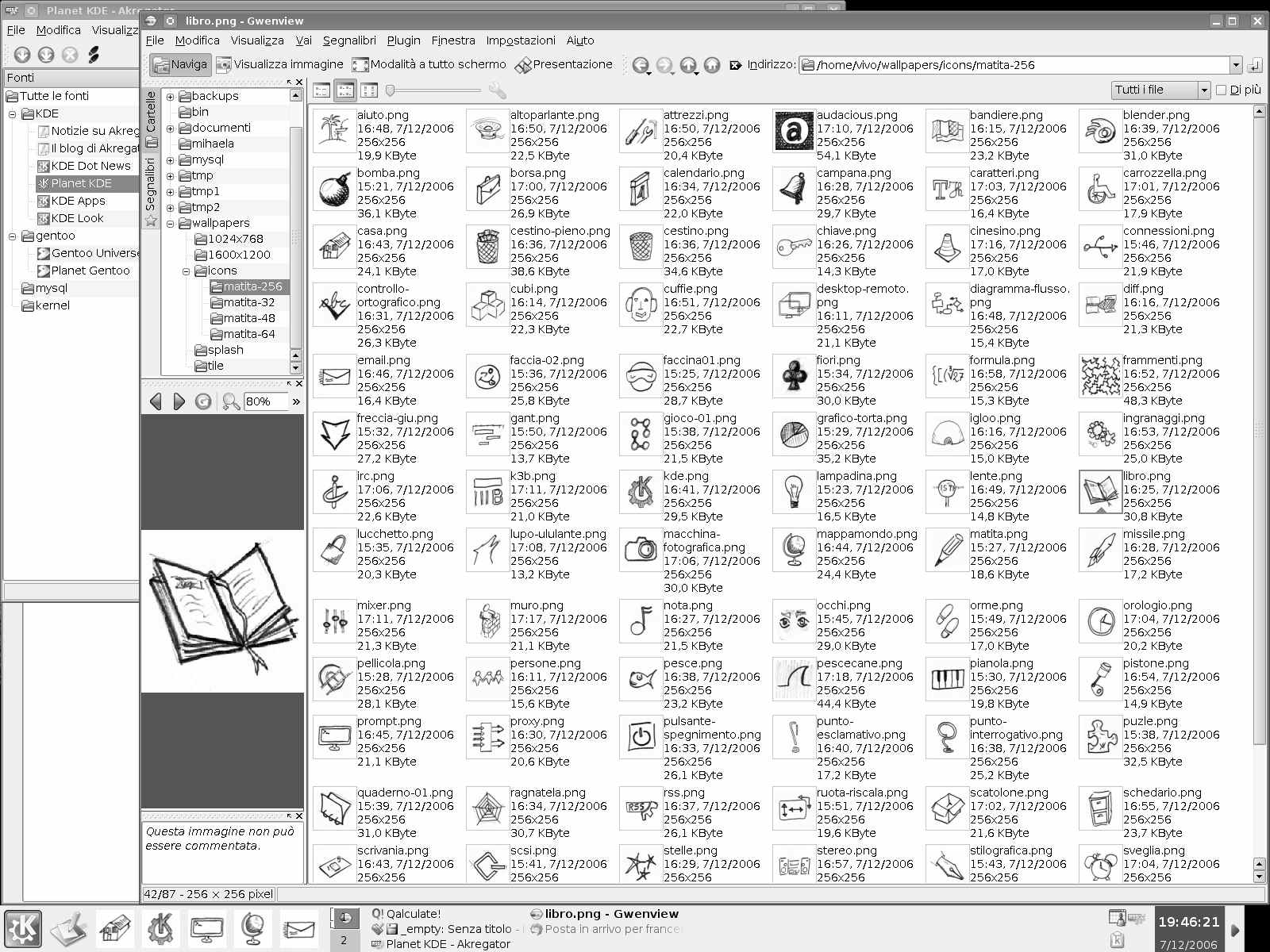Image resolution: width=1270 pixels, height=952 pixels.
Task: Start the Presentazione slideshow
Action: point(564,64)
